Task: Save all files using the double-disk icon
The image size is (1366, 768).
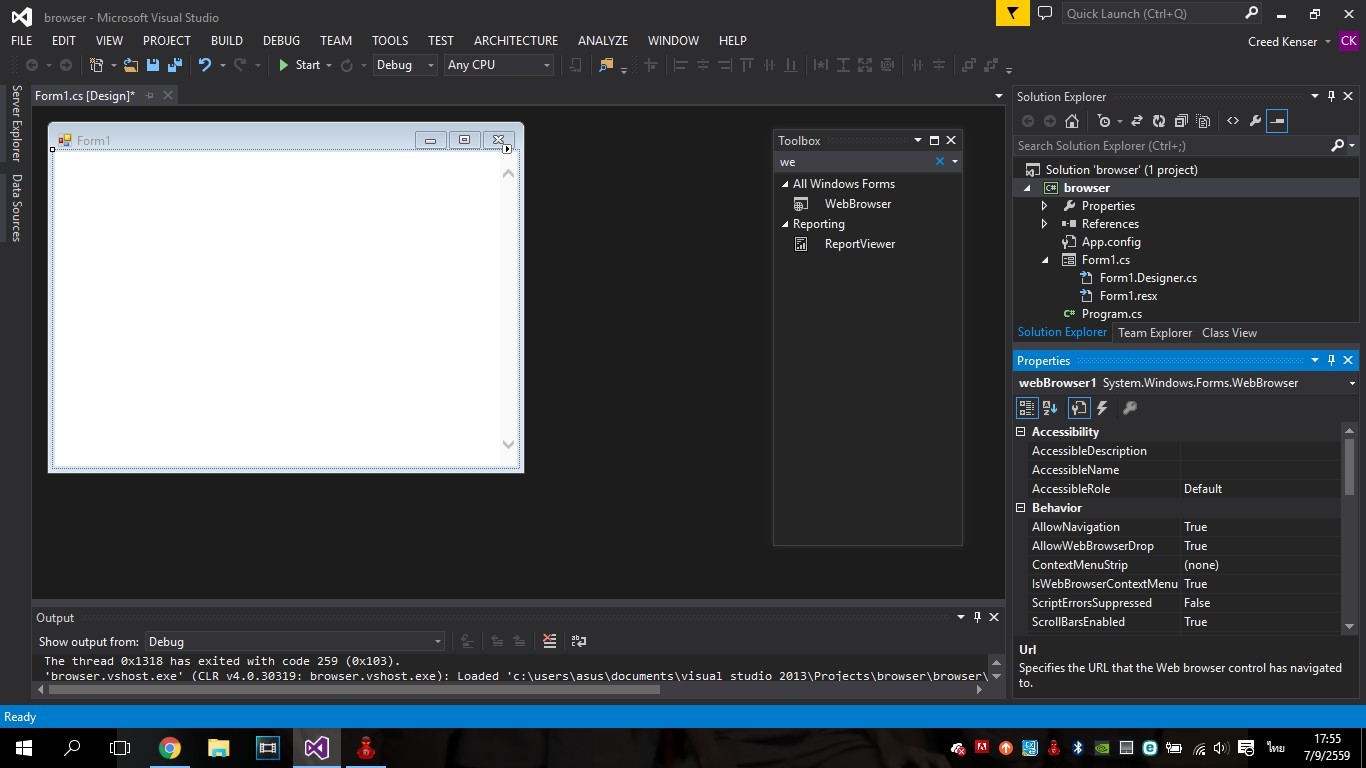Action: 174,65
